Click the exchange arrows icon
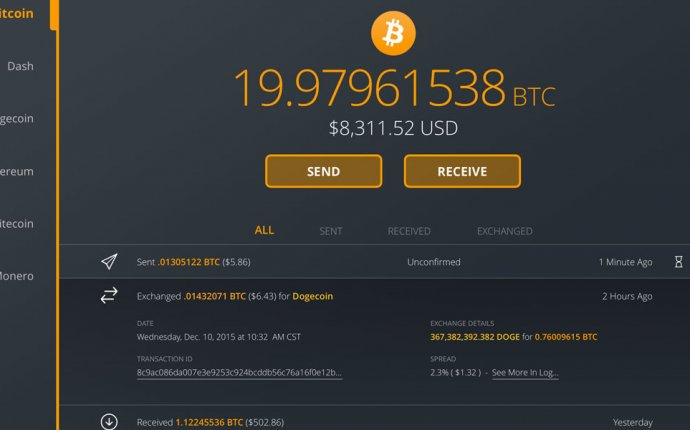The image size is (690, 430). pyautogui.click(x=109, y=295)
